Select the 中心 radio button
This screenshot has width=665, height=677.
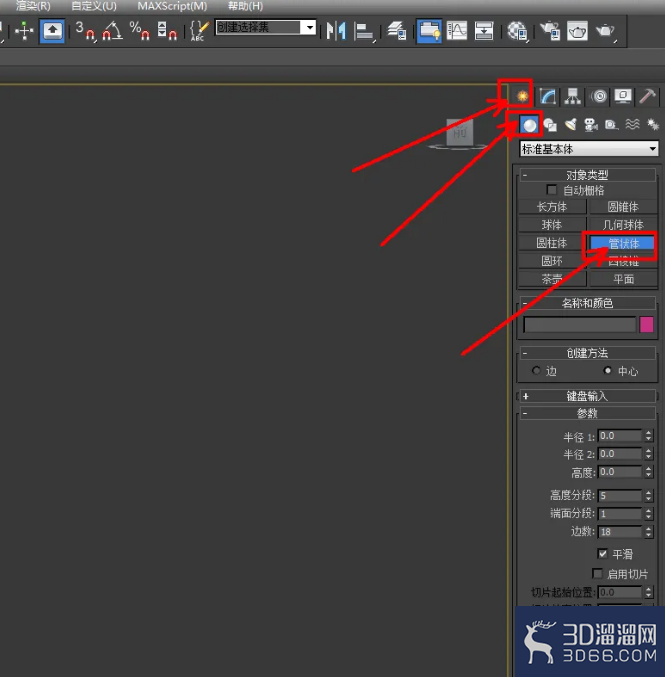click(608, 370)
